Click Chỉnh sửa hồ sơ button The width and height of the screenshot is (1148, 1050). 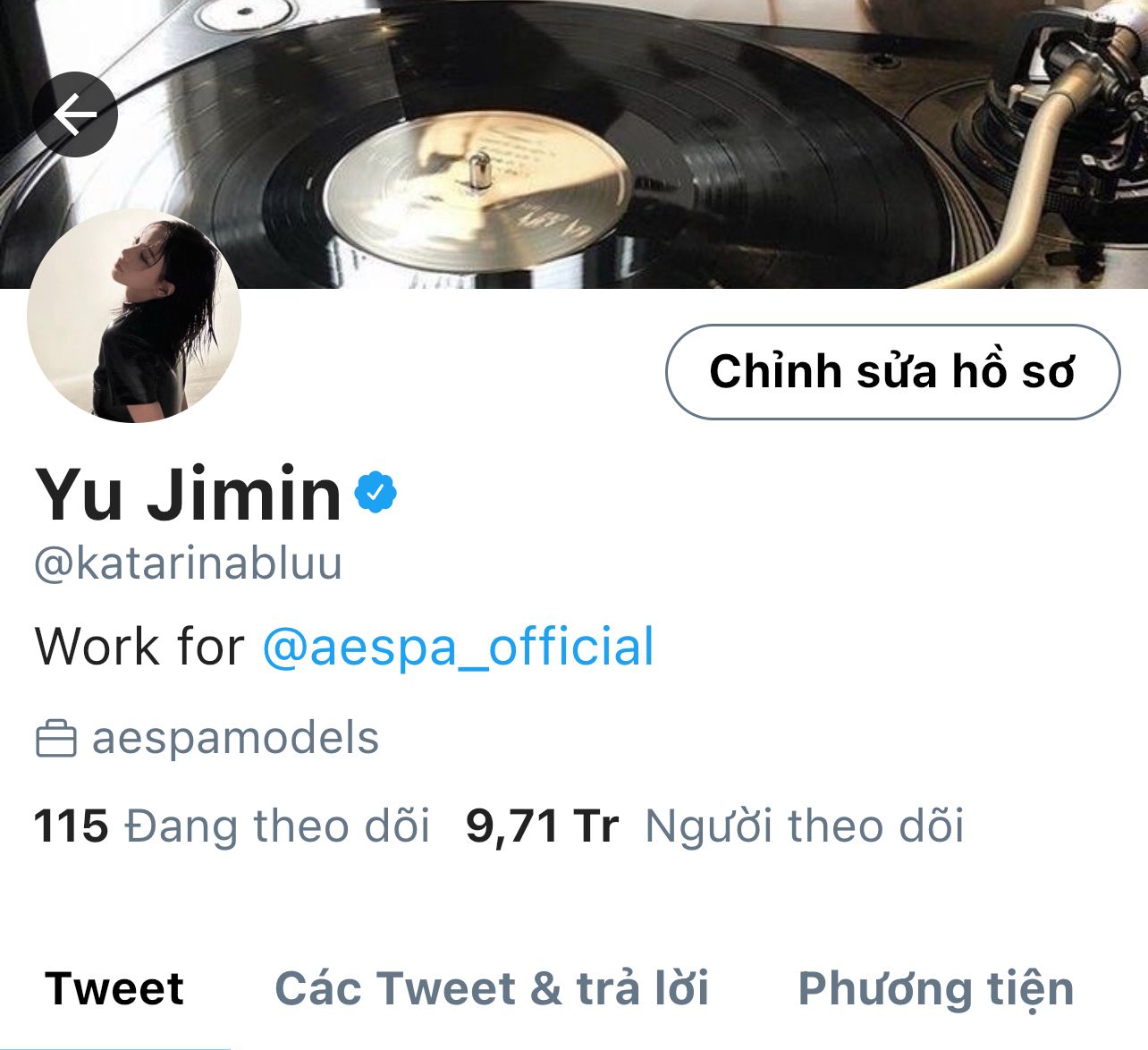(892, 371)
